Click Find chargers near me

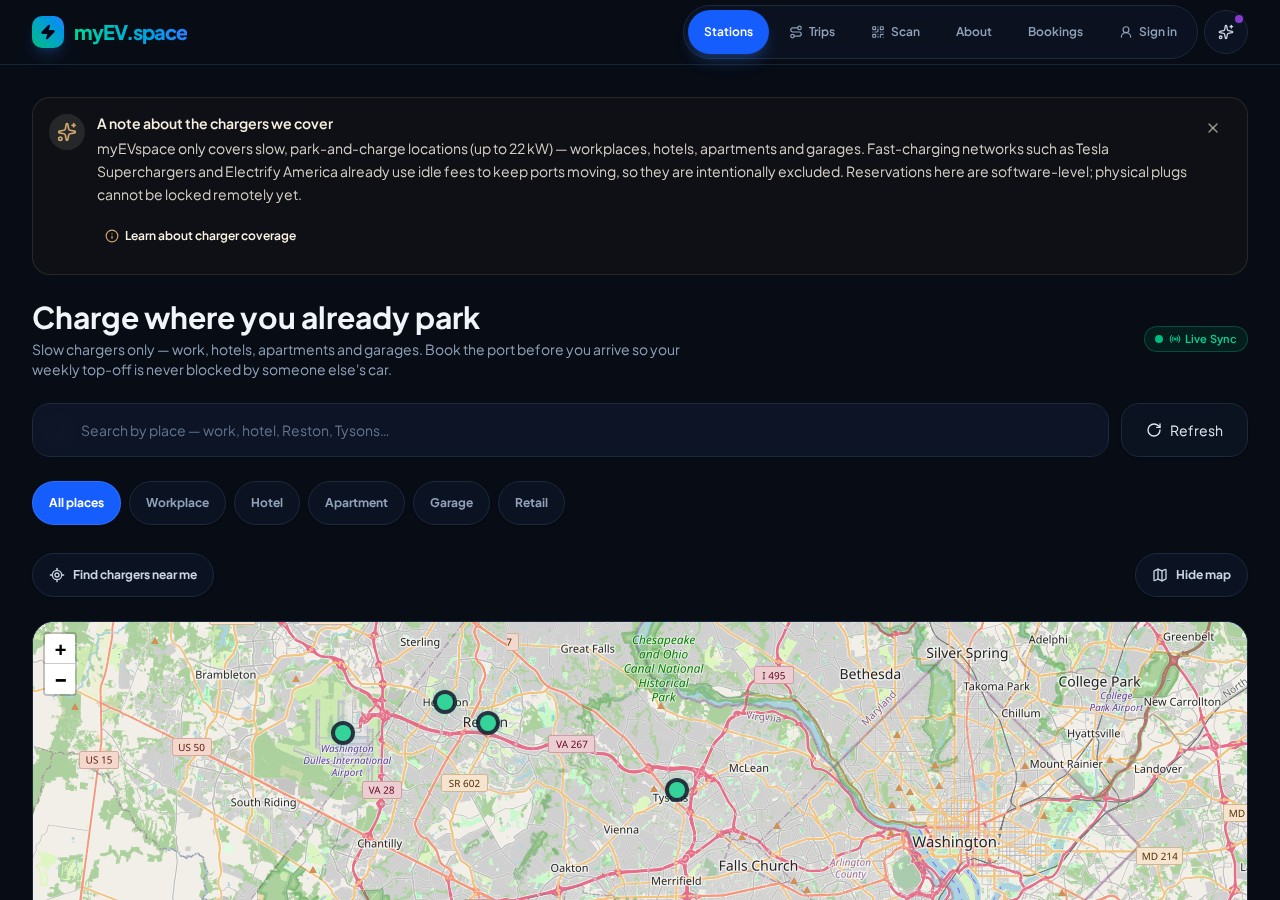pos(123,575)
